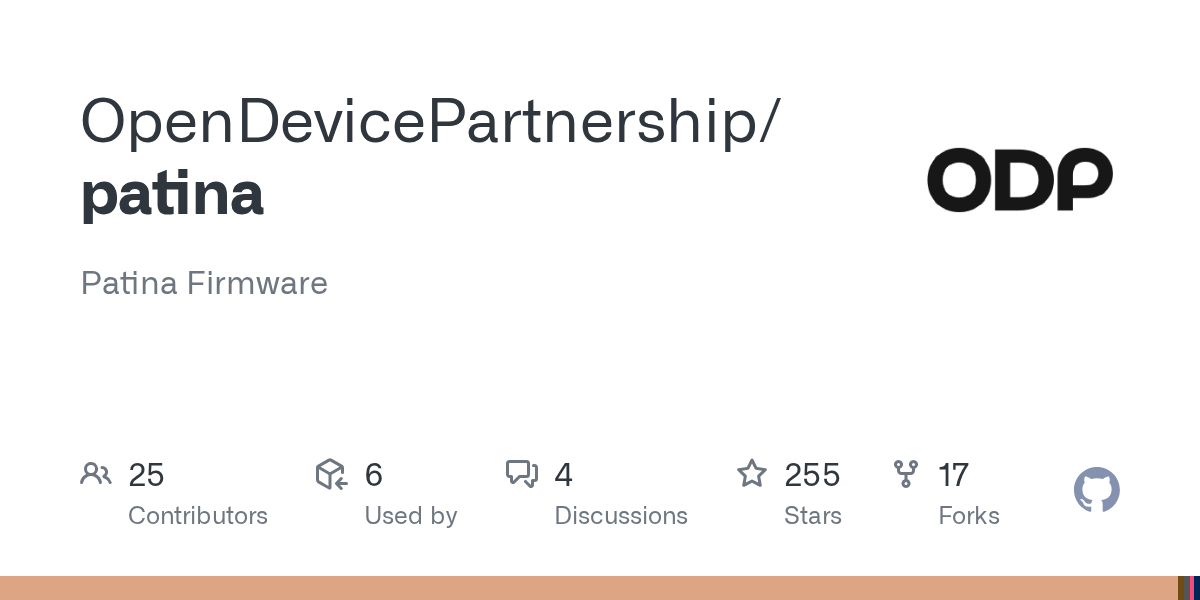The width and height of the screenshot is (1200, 600).
Task: Open the GitHub octocat logo
Action: click(x=1096, y=490)
